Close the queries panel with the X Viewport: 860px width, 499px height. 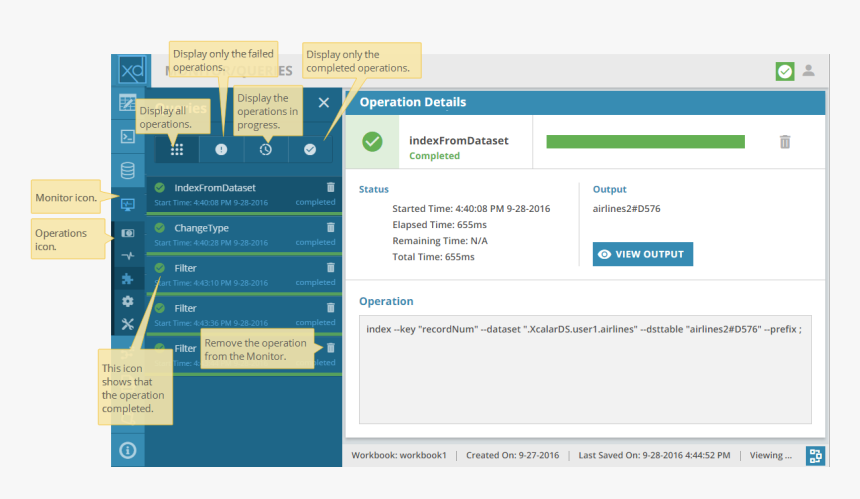click(323, 102)
